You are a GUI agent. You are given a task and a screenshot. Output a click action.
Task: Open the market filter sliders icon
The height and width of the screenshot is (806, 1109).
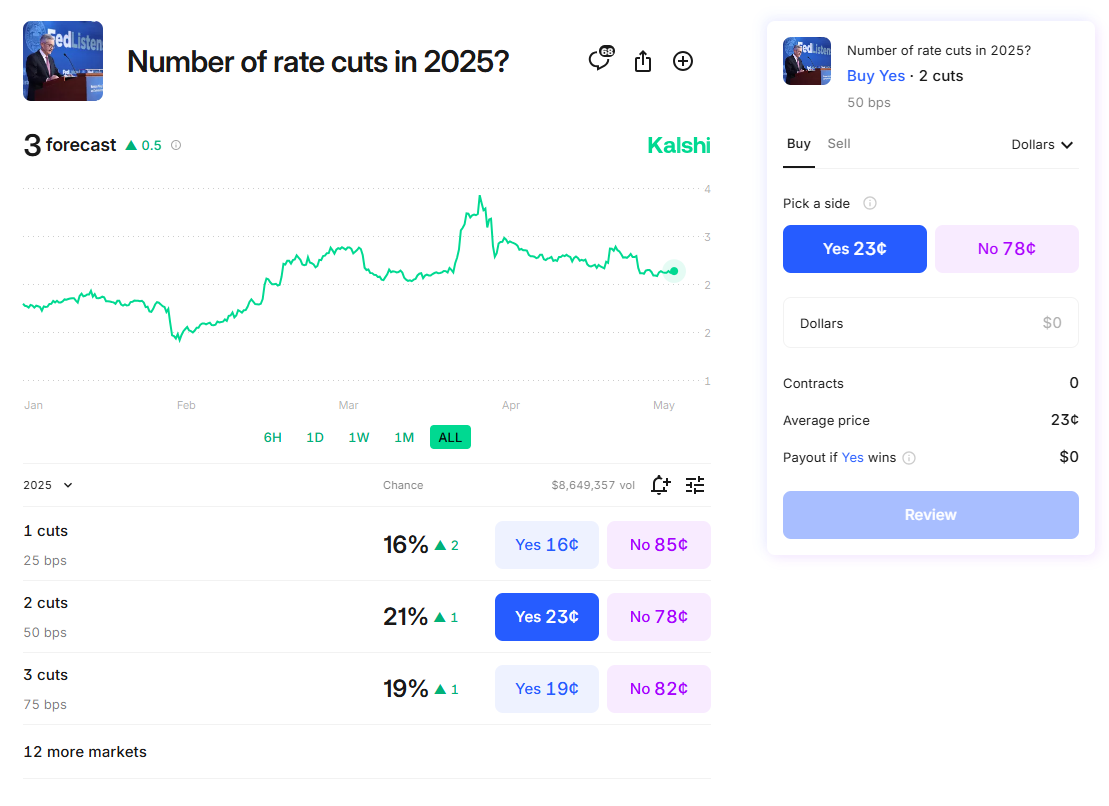[x=695, y=485]
